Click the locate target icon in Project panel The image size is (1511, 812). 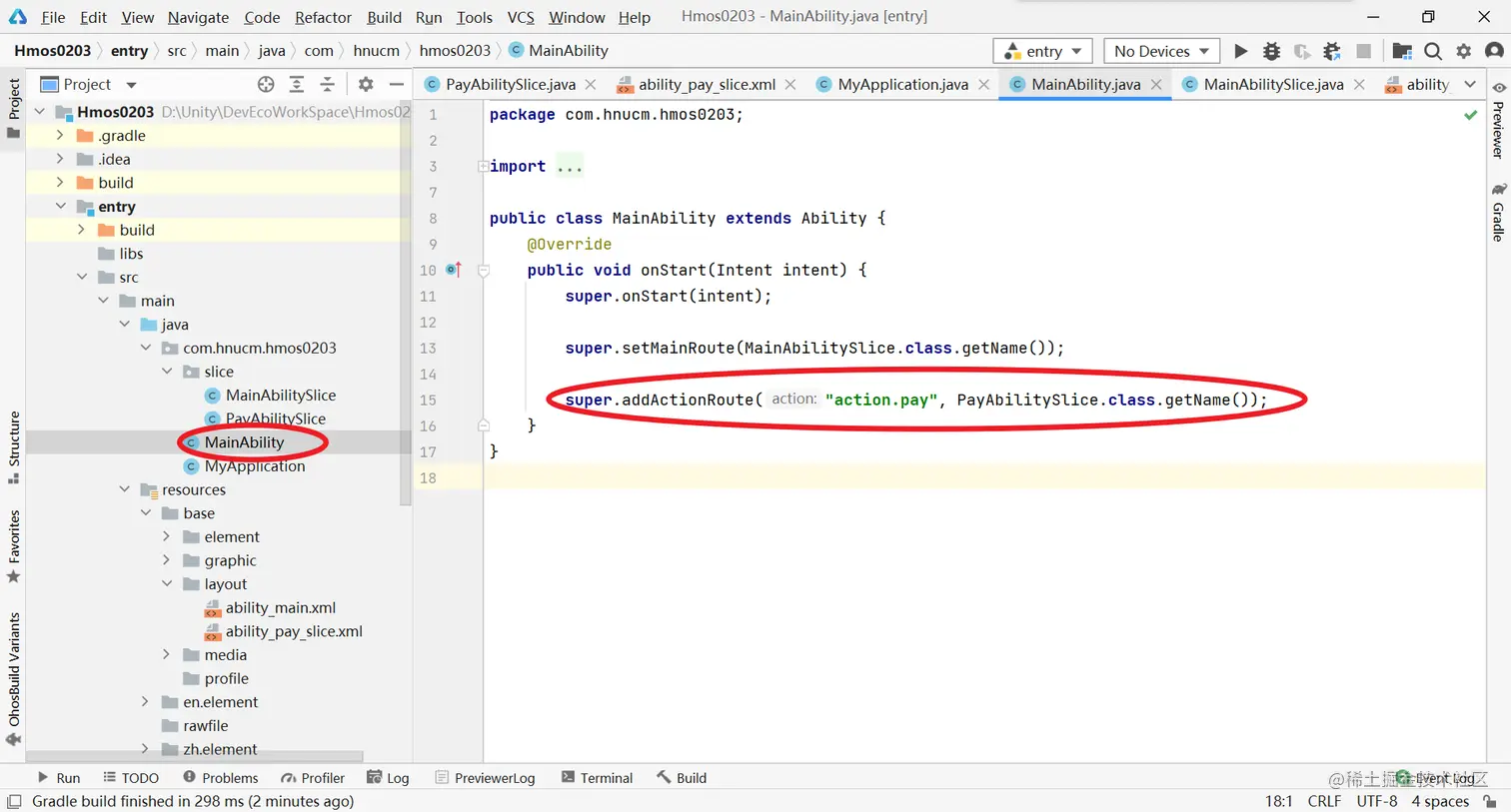[x=266, y=84]
